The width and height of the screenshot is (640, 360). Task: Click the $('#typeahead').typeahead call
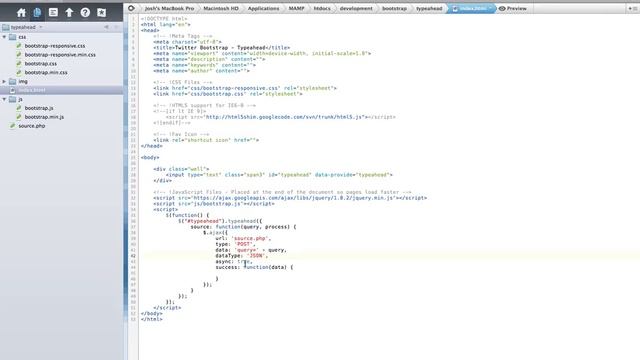click(220, 221)
